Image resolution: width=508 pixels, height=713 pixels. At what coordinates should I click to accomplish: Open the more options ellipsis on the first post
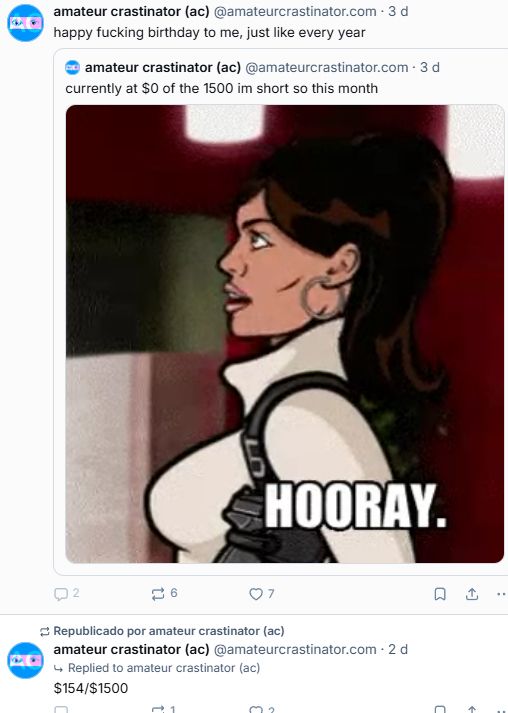click(502, 594)
